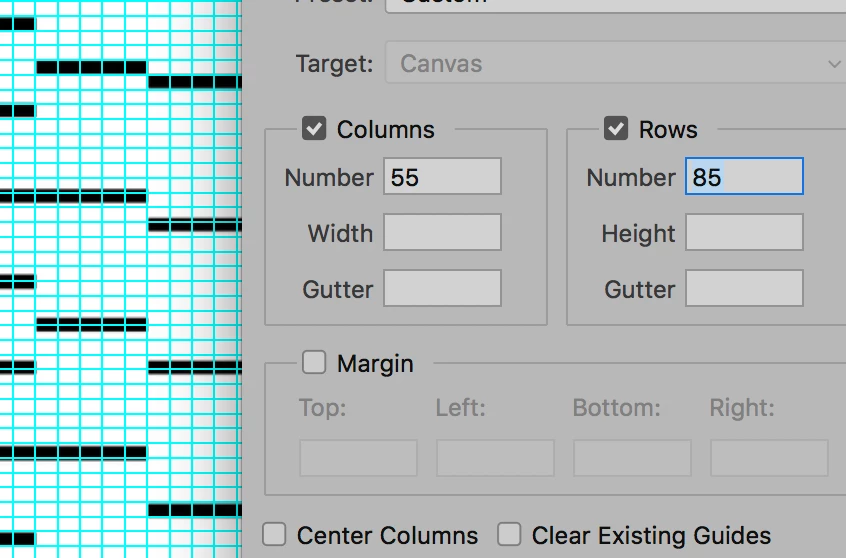Click the Number label under Rows
The width and height of the screenshot is (846, 558).
point(631,177)
